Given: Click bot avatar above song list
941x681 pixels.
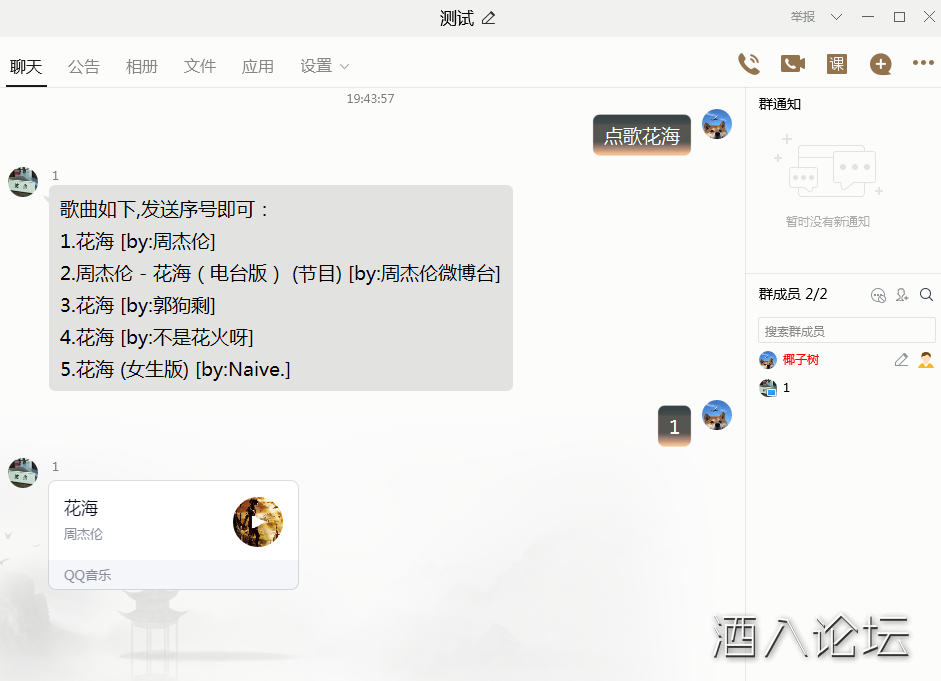Looking at the screenshot, I should point(23,182).
